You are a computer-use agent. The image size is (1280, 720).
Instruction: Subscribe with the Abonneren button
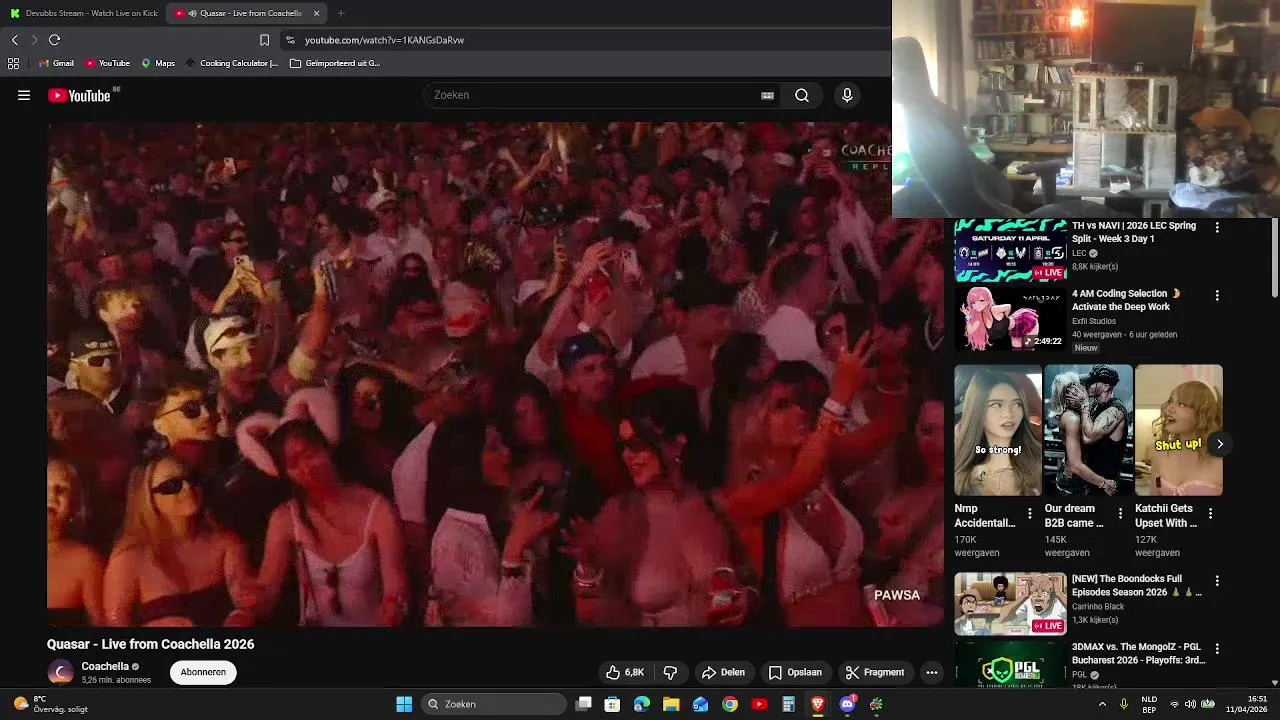(x=203, y=672)
